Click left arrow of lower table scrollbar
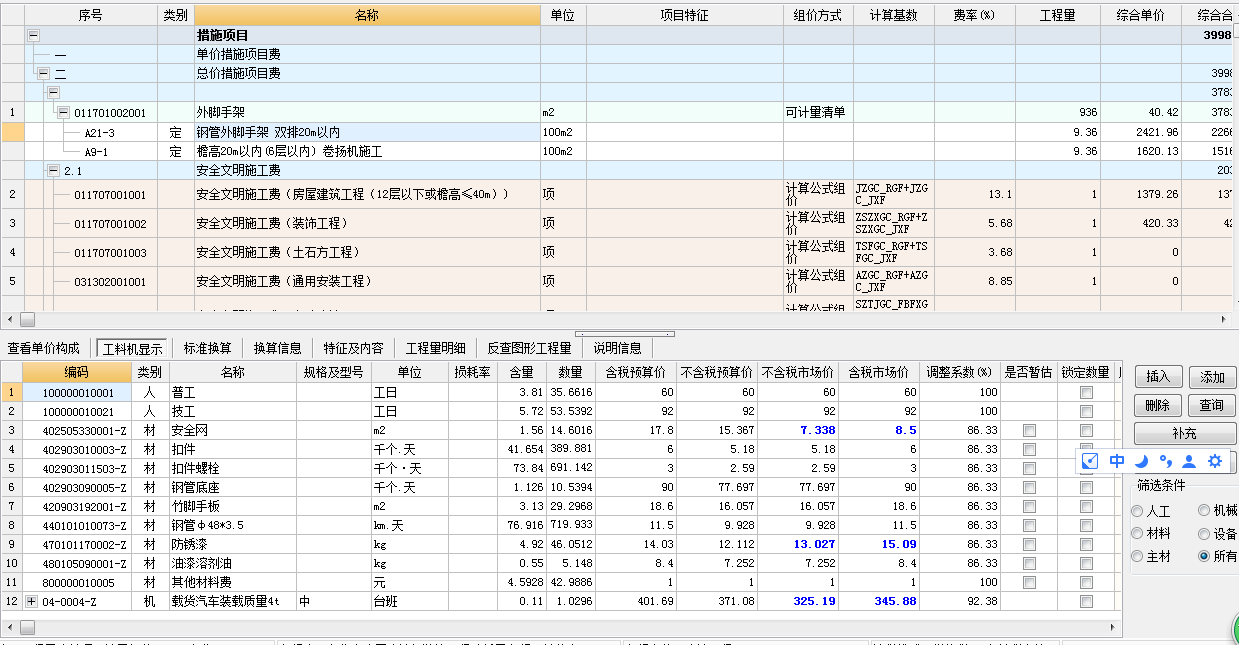 [x=8, y=627]
